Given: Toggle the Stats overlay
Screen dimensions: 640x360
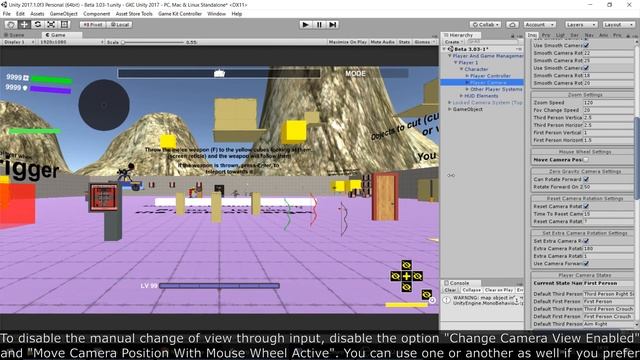Looking at the screenshot, I should [404, 42].
